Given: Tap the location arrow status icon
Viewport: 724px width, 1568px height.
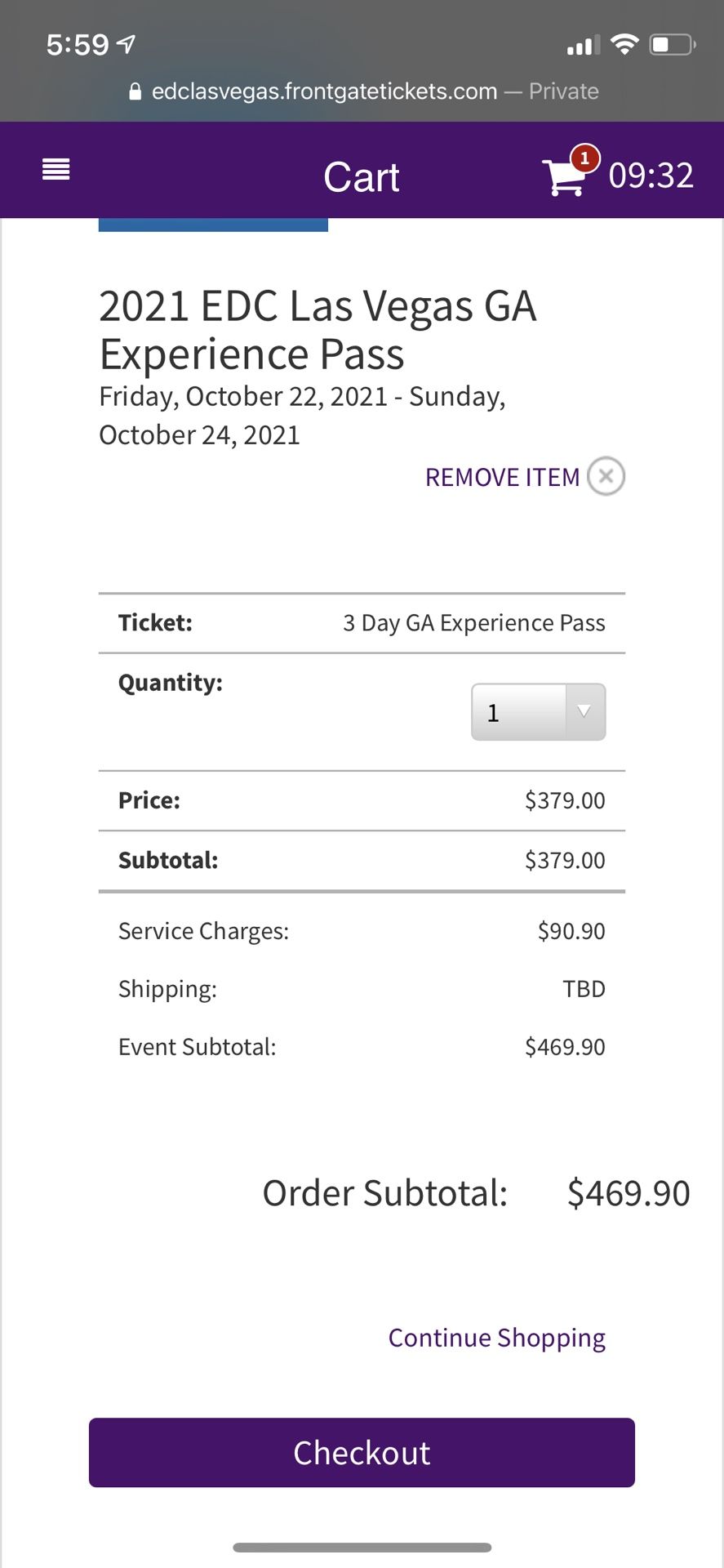Looking at the screenshot, I should pos(127,43).
